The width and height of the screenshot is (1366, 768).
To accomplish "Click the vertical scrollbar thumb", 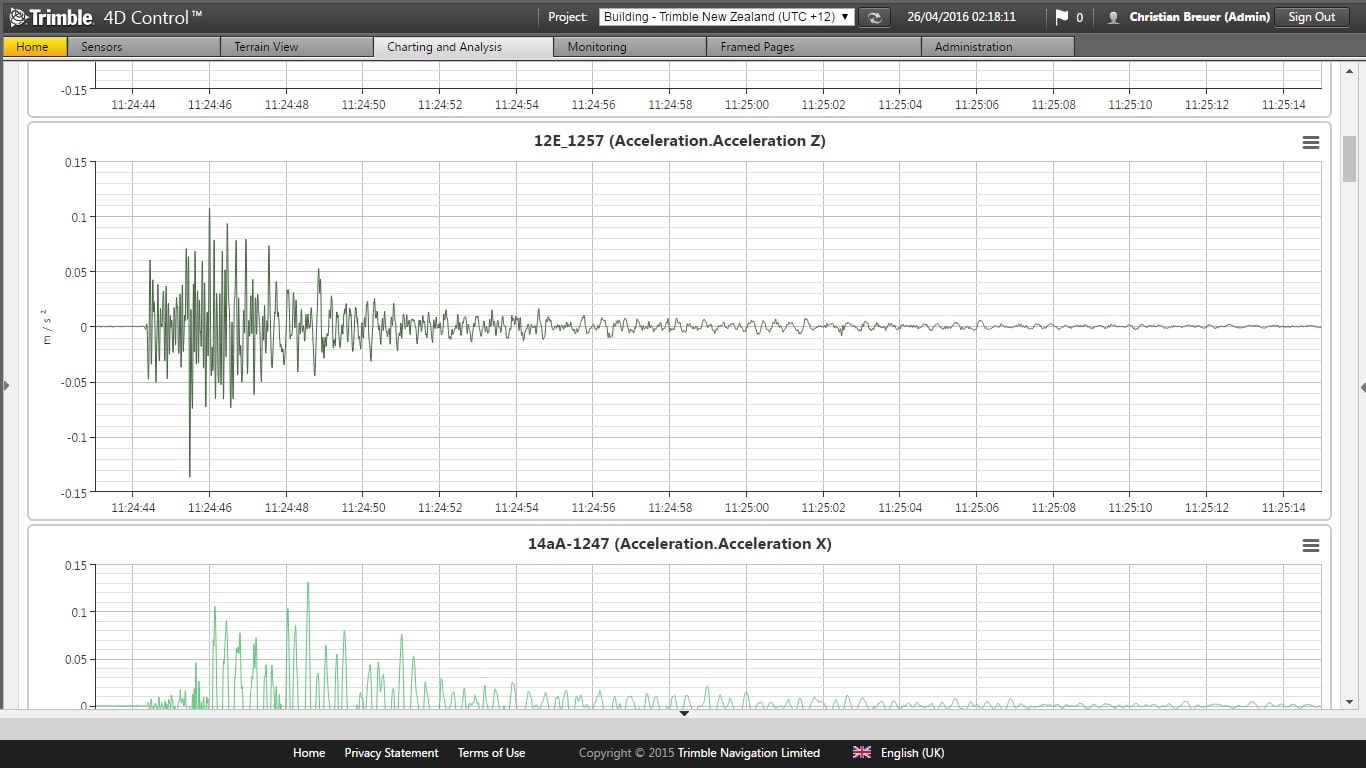I will [x=1349, y=160].
